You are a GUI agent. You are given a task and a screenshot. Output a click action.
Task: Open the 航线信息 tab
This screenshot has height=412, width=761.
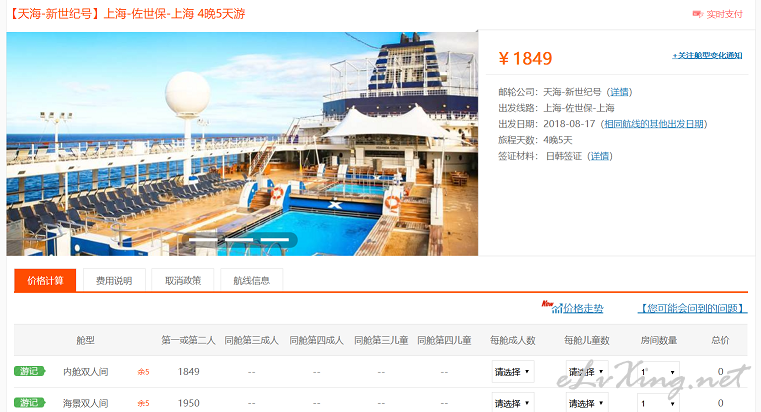click(251, 280)
